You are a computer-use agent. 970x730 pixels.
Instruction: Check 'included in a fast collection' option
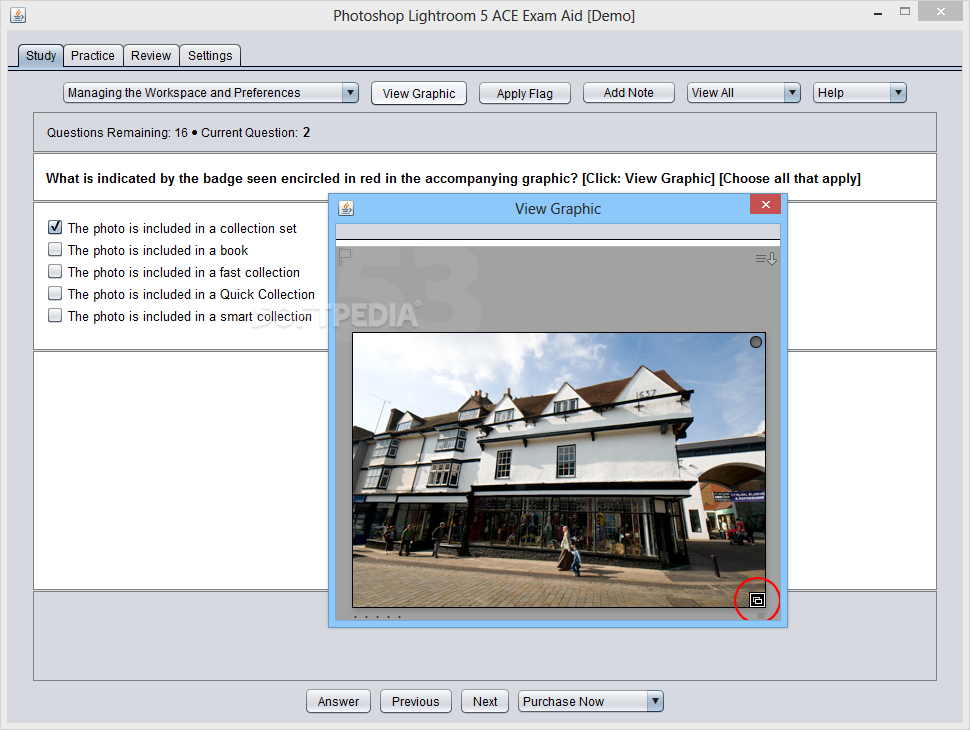pos(55,272)
